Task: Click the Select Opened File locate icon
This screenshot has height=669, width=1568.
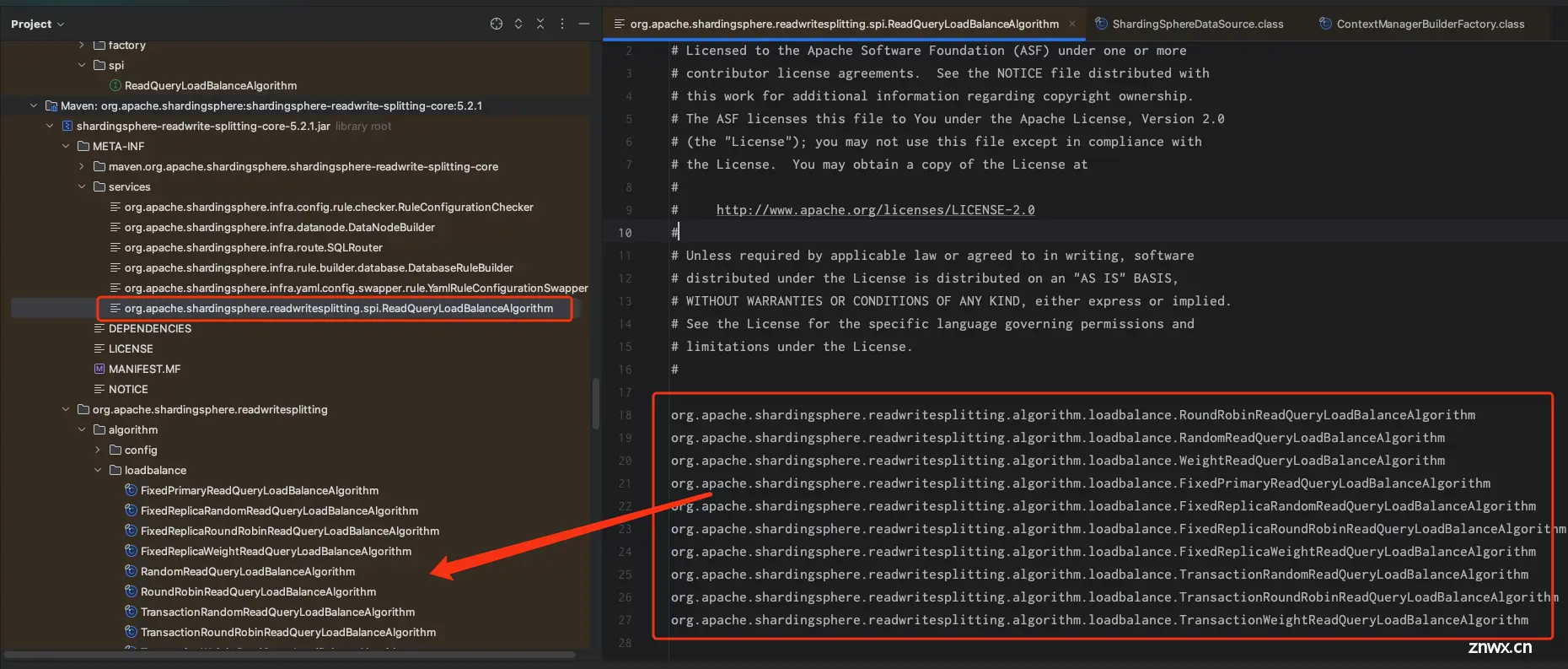Action: tap(497, 24)
